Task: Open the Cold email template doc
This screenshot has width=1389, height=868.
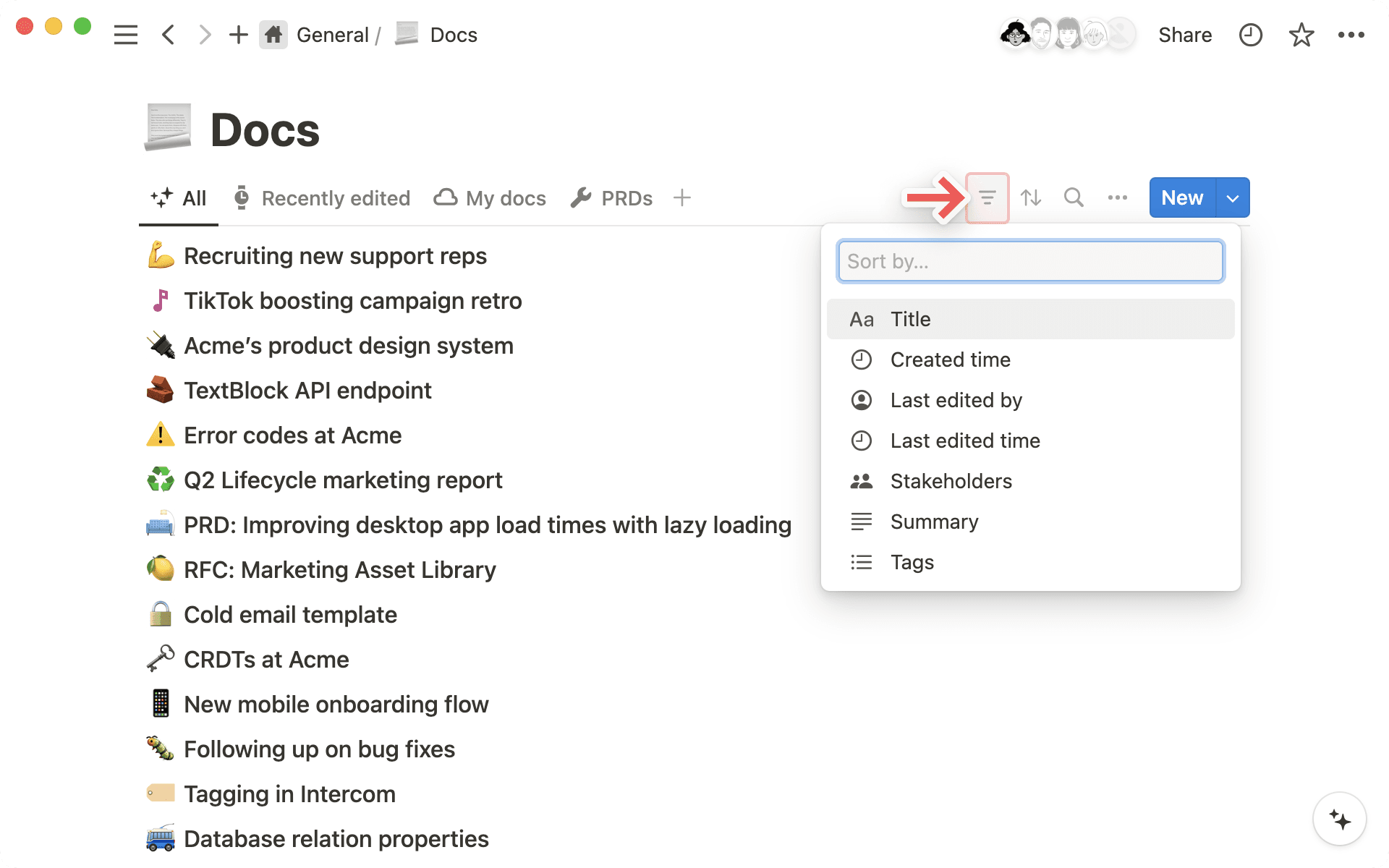Action: [290, 614]
